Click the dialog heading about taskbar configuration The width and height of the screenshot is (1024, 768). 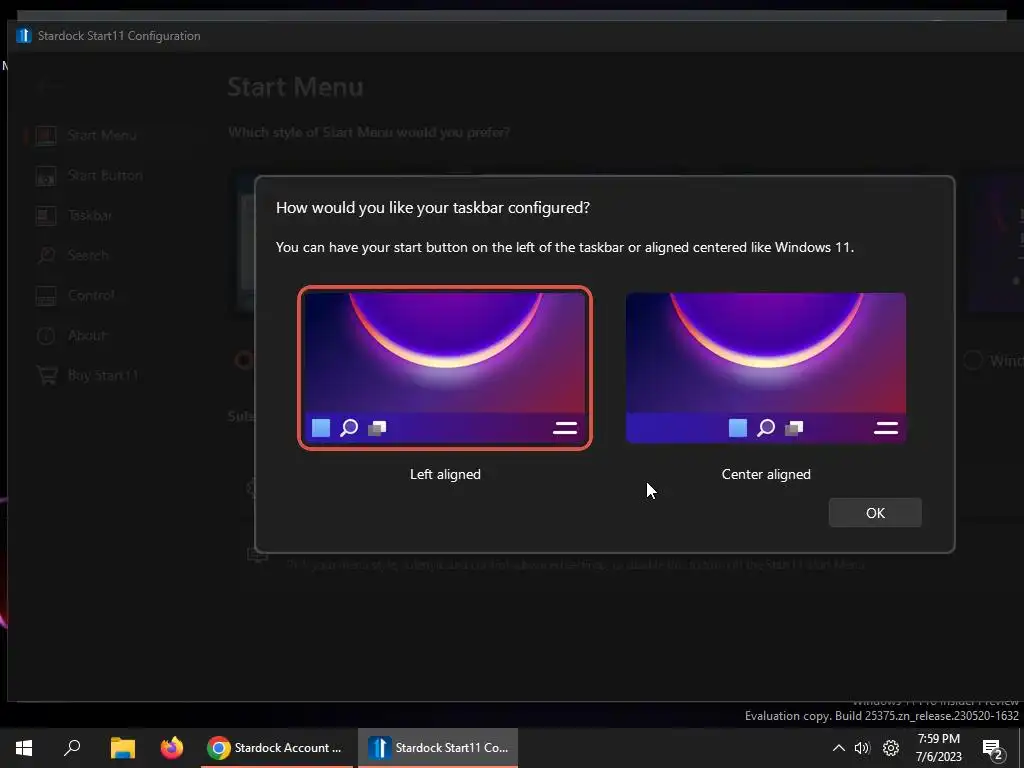point(432,208)
